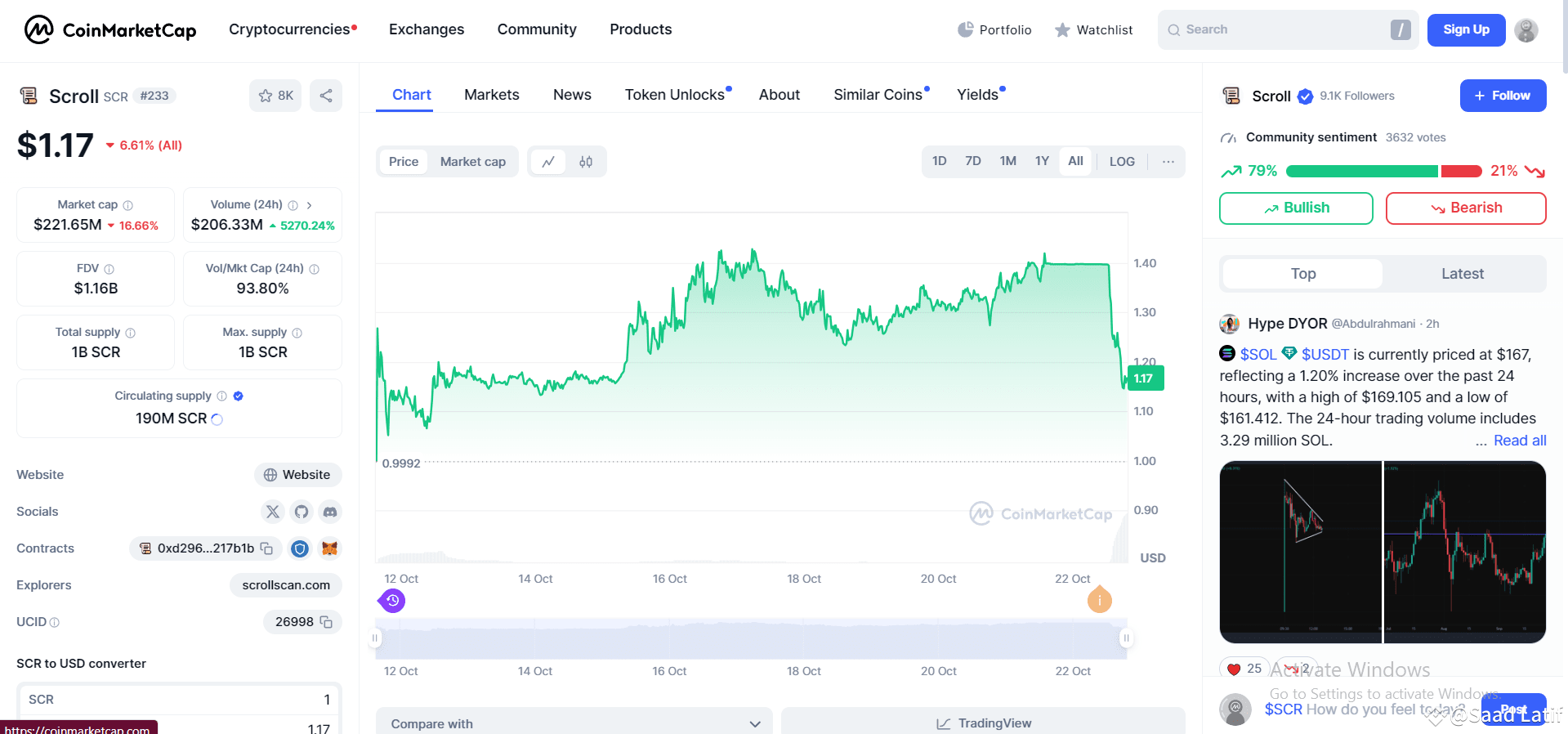Open the scrollscan.com explorer
Screen dimensions: 1568x734
(286, 585)
